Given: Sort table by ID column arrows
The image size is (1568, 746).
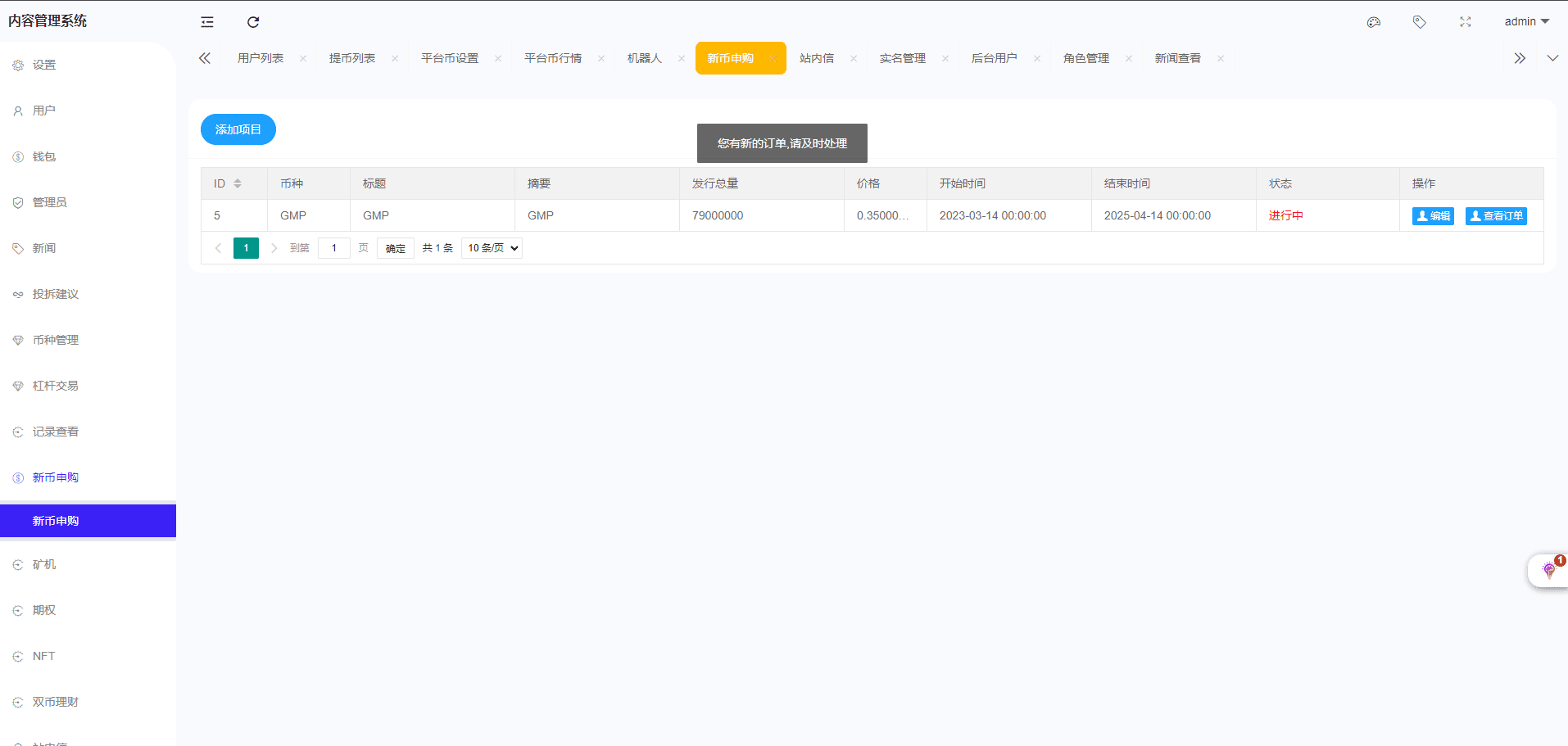Looking at the screenshot, I should coord(238,183).
